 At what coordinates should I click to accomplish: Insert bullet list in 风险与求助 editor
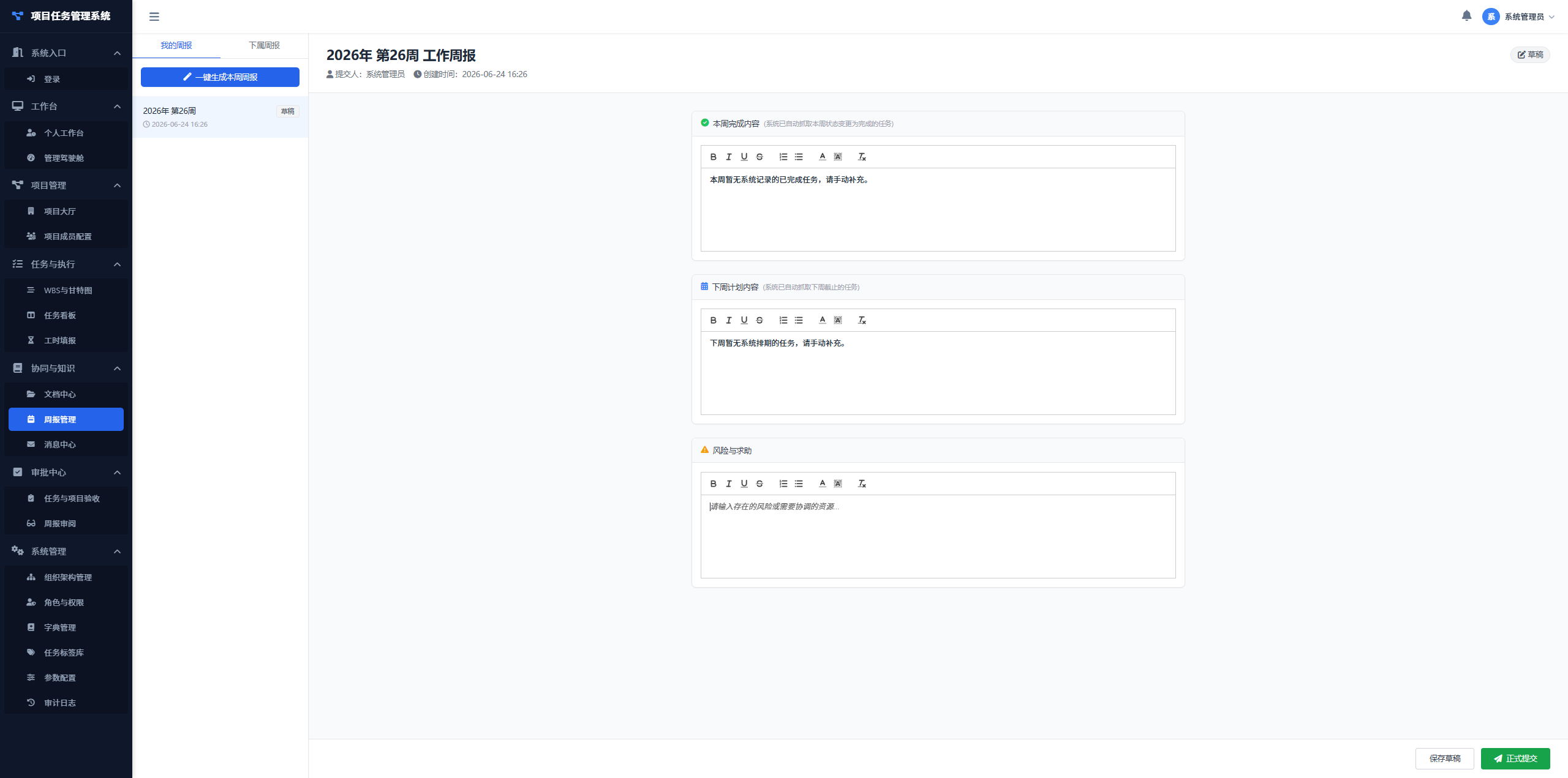[799, 484]
